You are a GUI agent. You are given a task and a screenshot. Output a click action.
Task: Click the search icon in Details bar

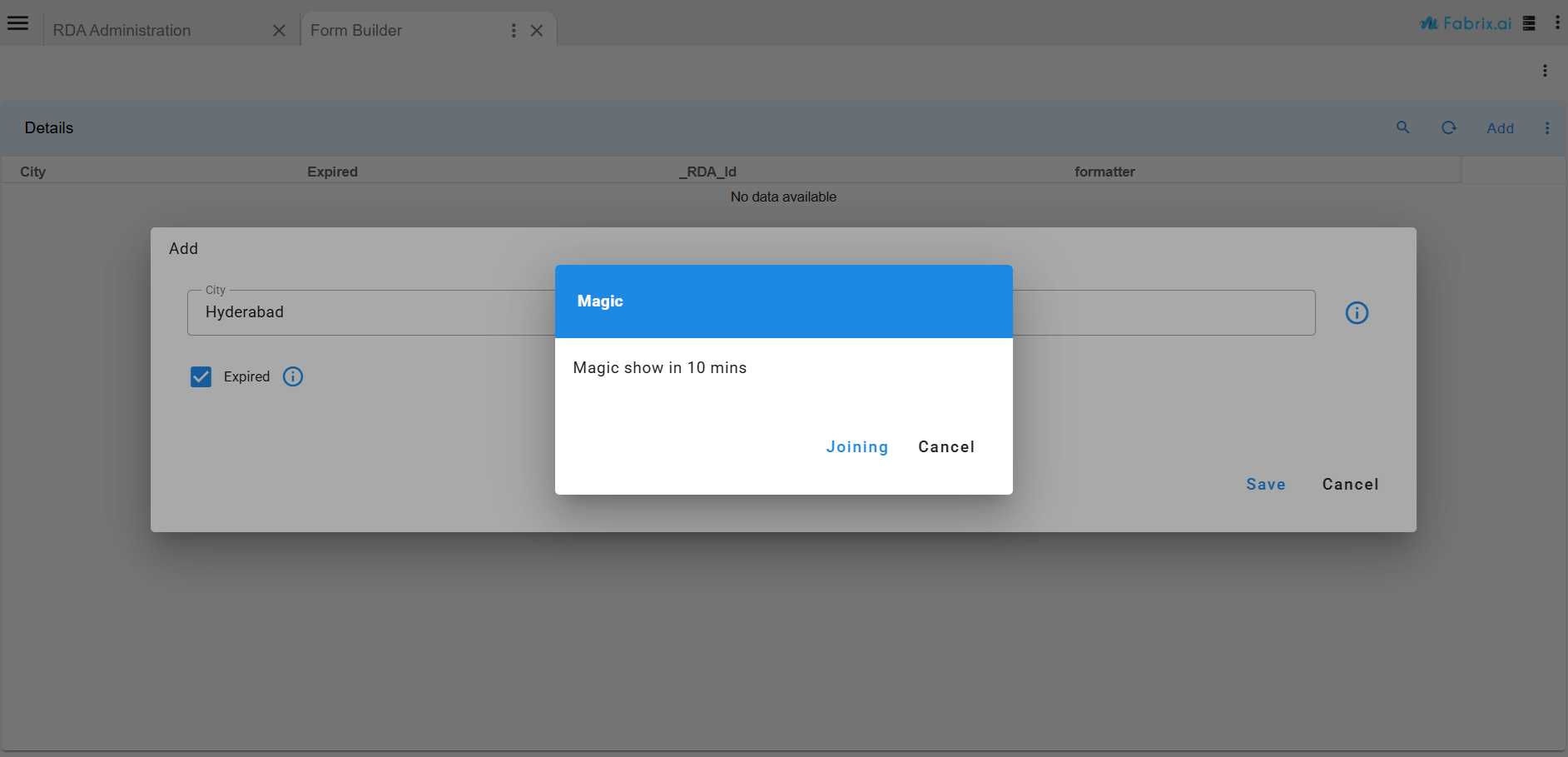click(1403, 127)
